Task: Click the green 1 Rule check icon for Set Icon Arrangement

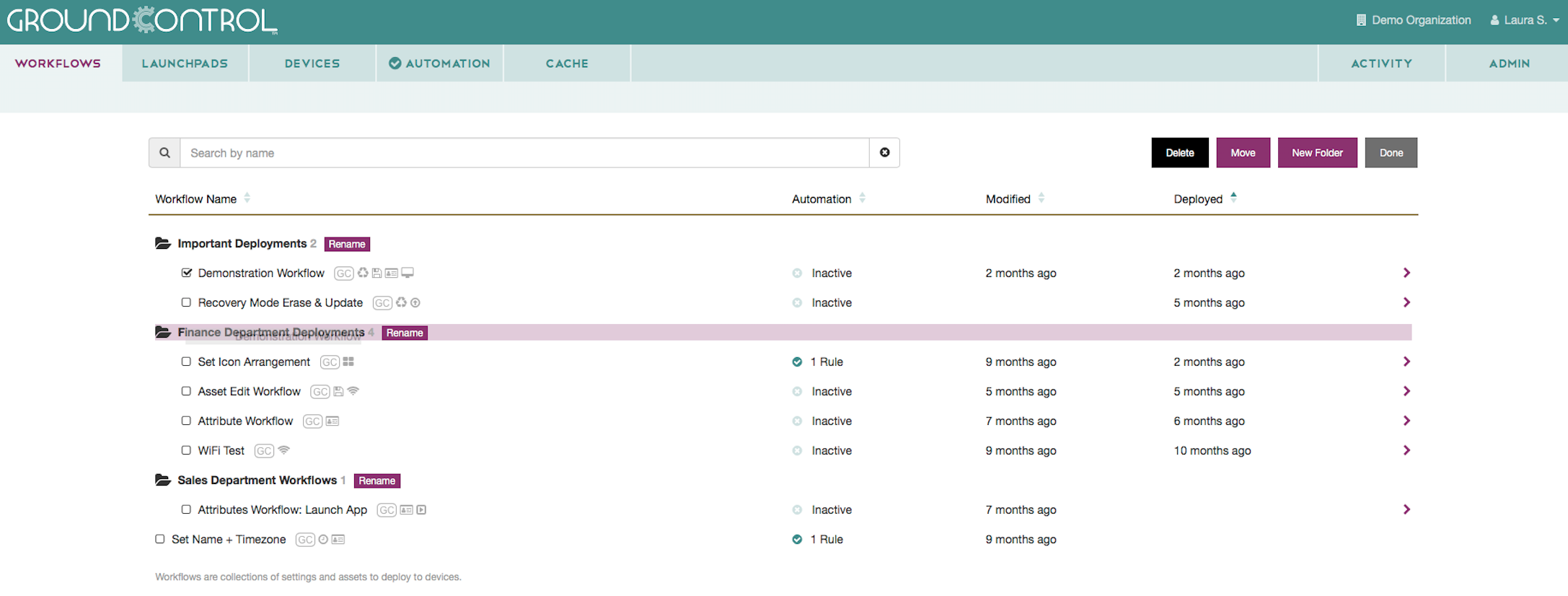Action: pyautogui.click(x=797, y=361)
